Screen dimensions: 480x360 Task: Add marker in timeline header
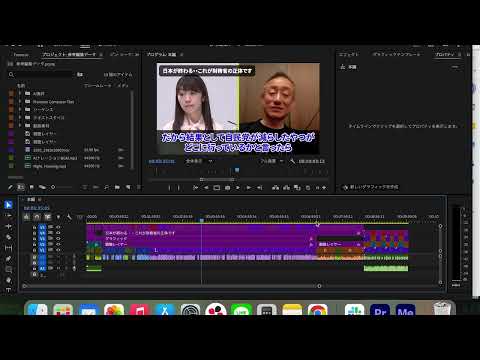pos(58,217)
